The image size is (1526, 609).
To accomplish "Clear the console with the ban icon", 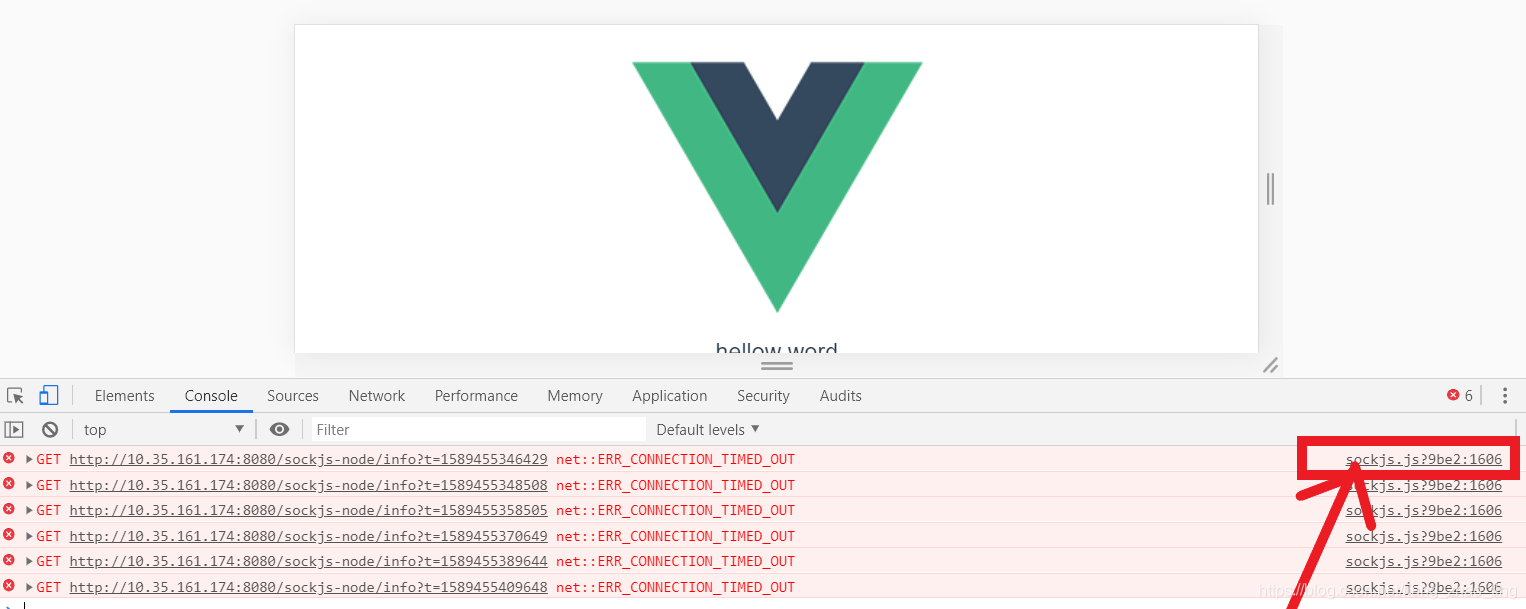I will tap(50, 430).
